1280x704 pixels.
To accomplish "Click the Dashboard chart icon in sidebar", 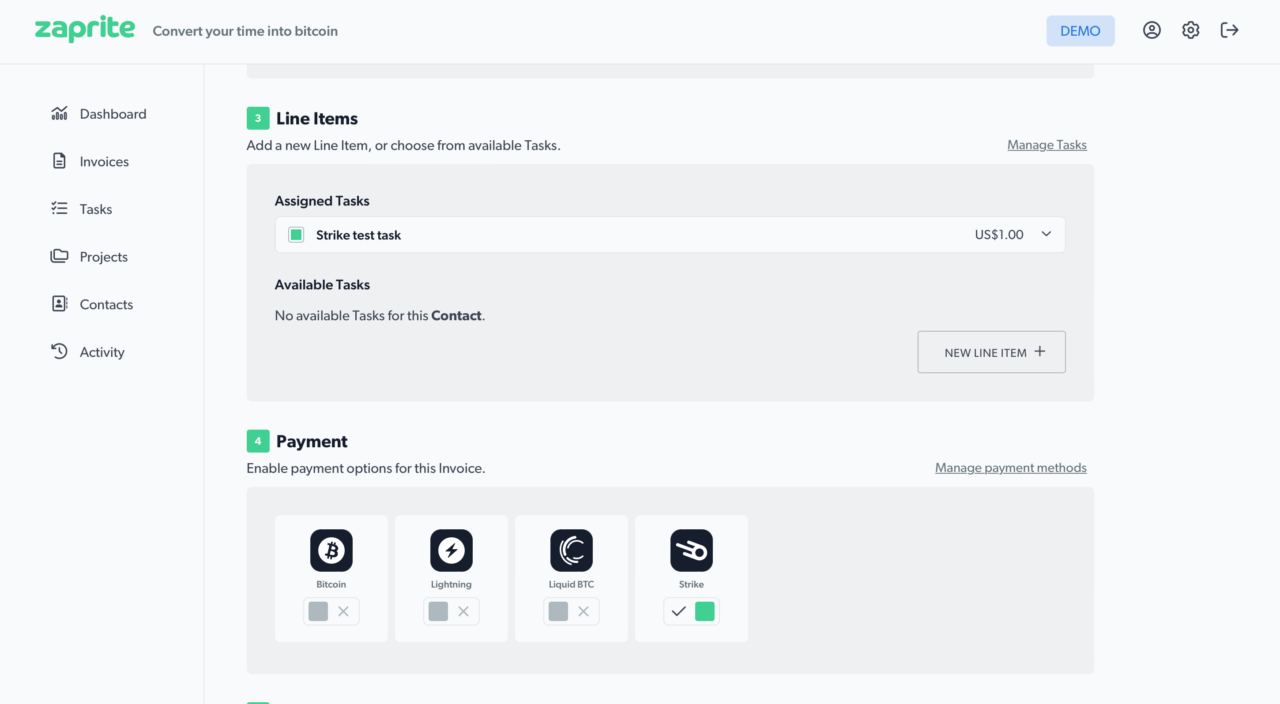I will click(x=59, y=114).
